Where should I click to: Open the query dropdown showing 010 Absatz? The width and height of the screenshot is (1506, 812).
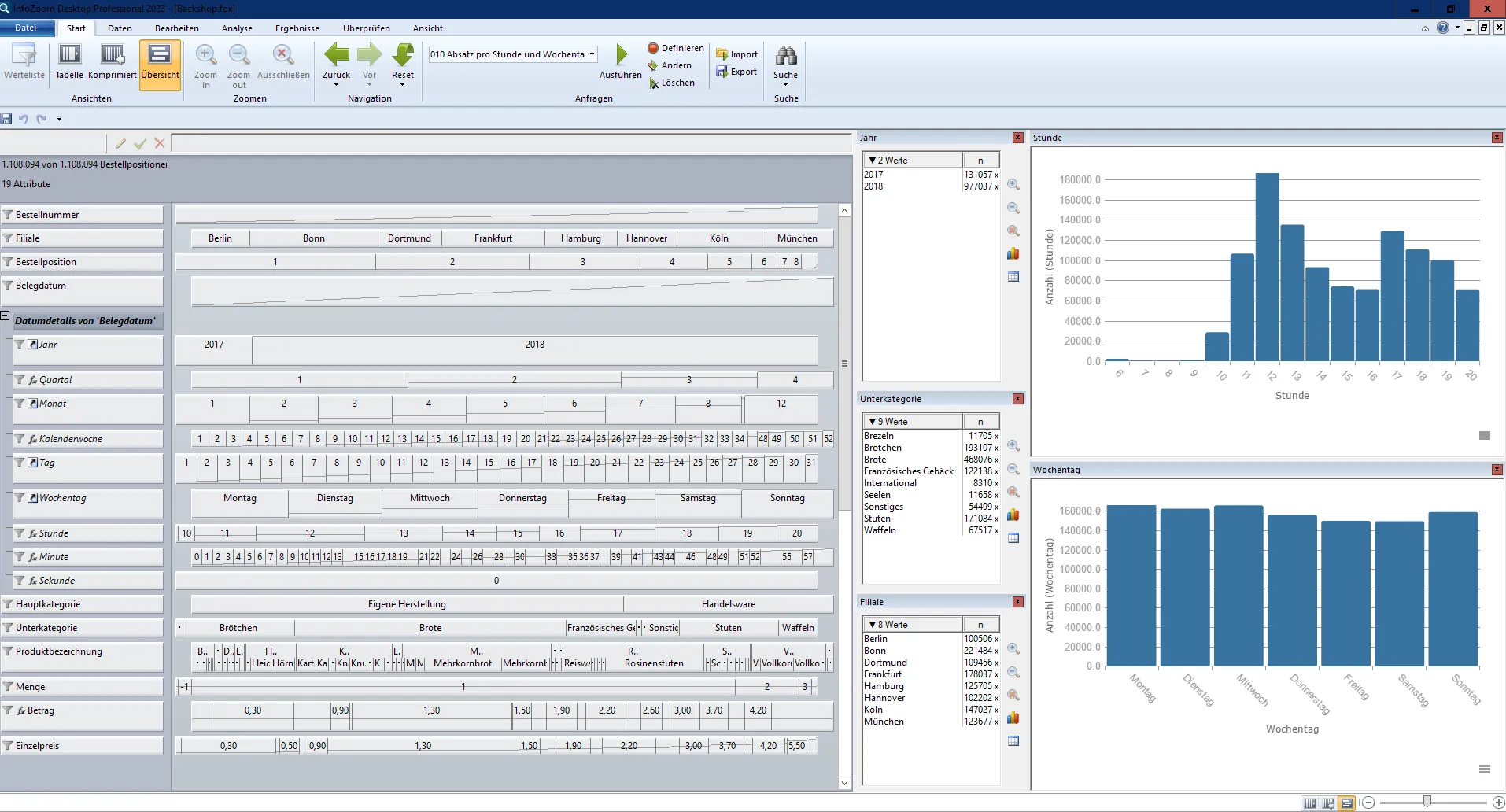(594, 54)
